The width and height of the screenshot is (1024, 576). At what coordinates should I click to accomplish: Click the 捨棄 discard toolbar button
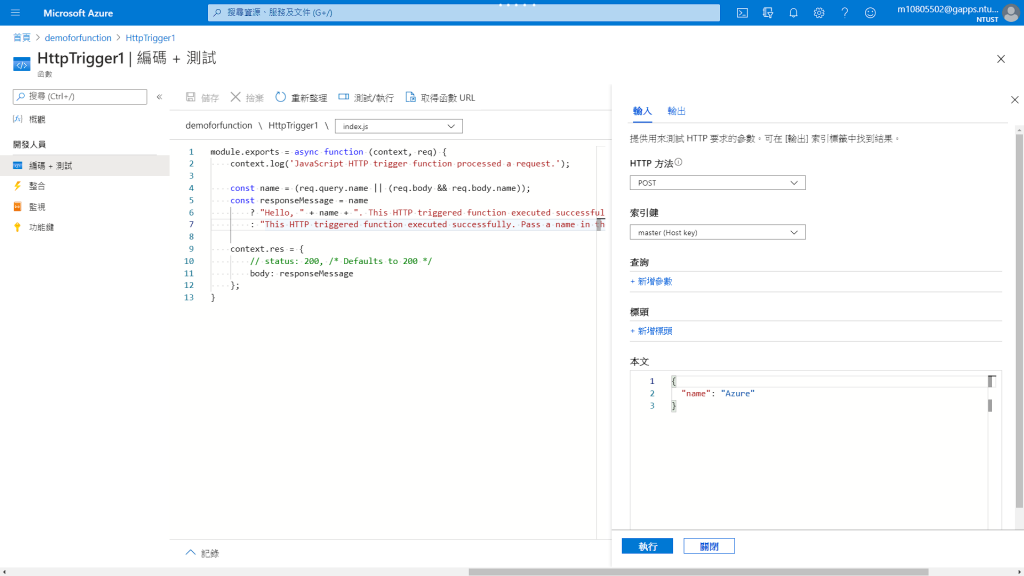pos(247,97)
